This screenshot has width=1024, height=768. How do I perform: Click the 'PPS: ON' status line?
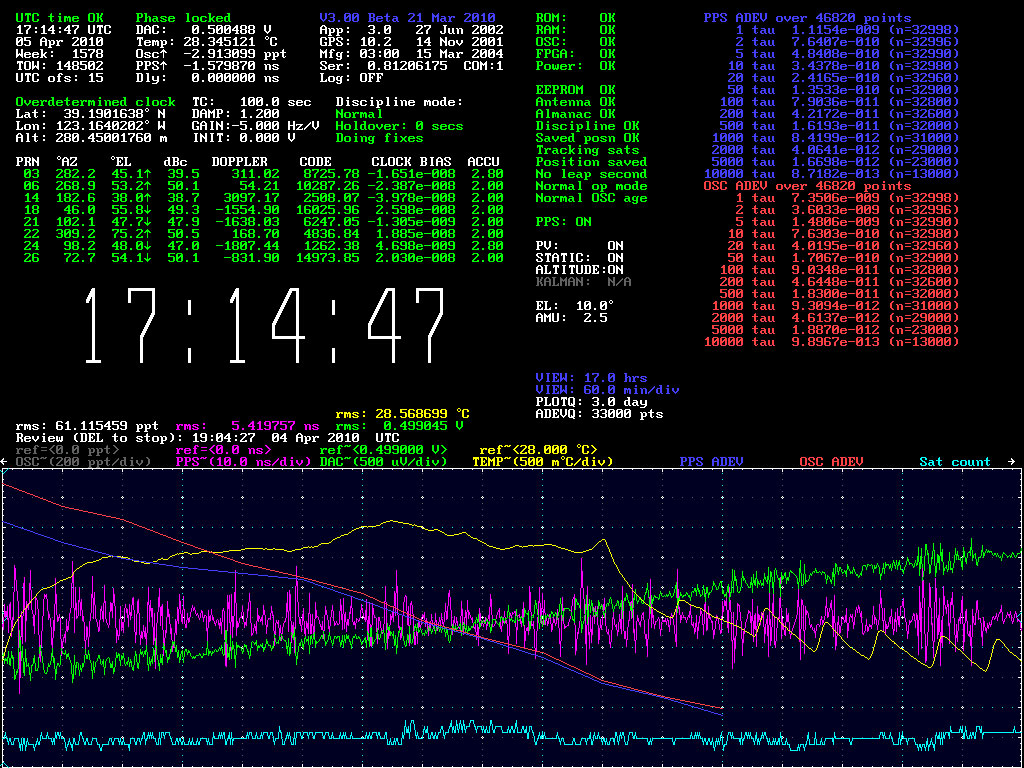tap(563, 222)
